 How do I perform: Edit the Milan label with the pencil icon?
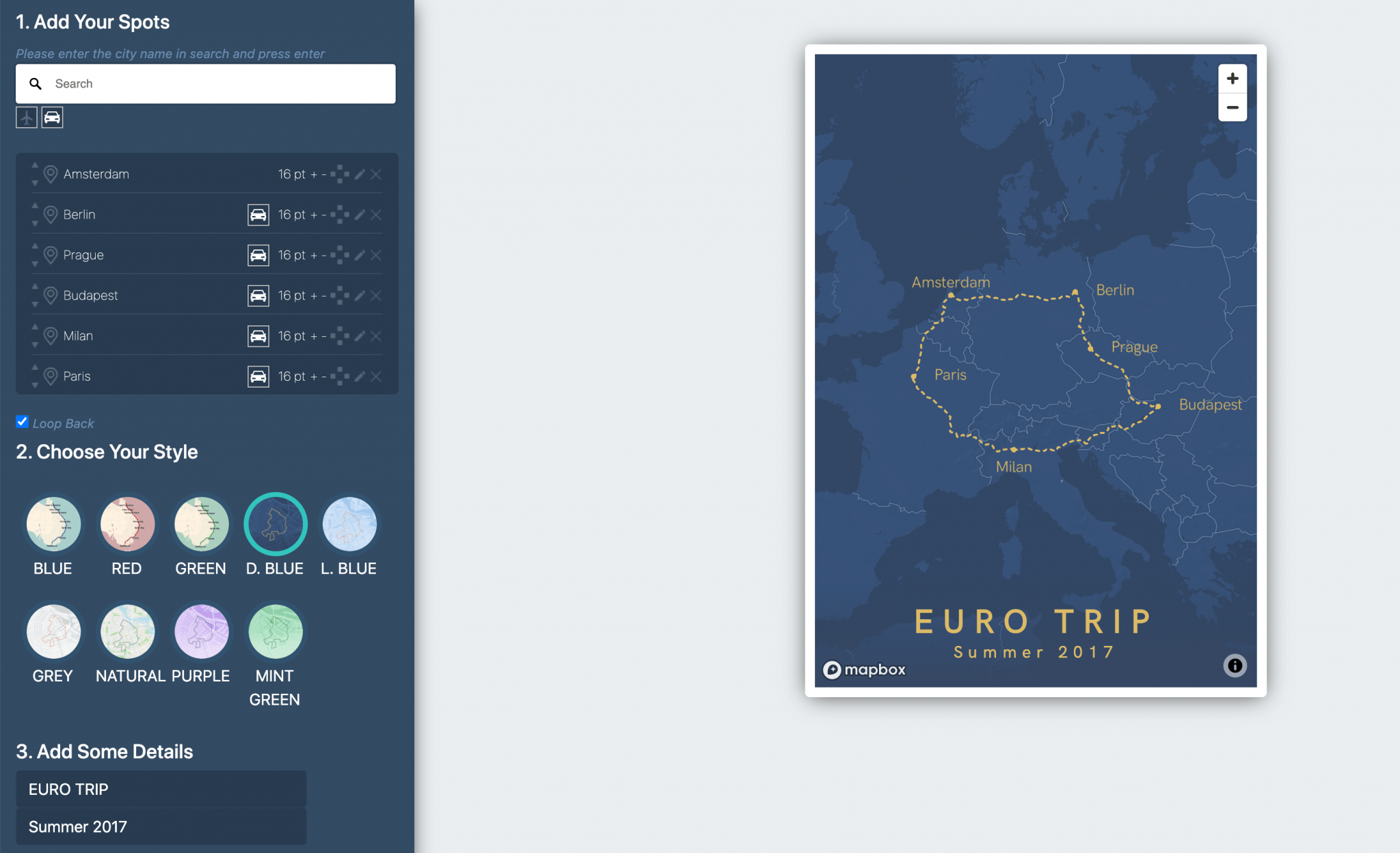click(x=360, y=336)
